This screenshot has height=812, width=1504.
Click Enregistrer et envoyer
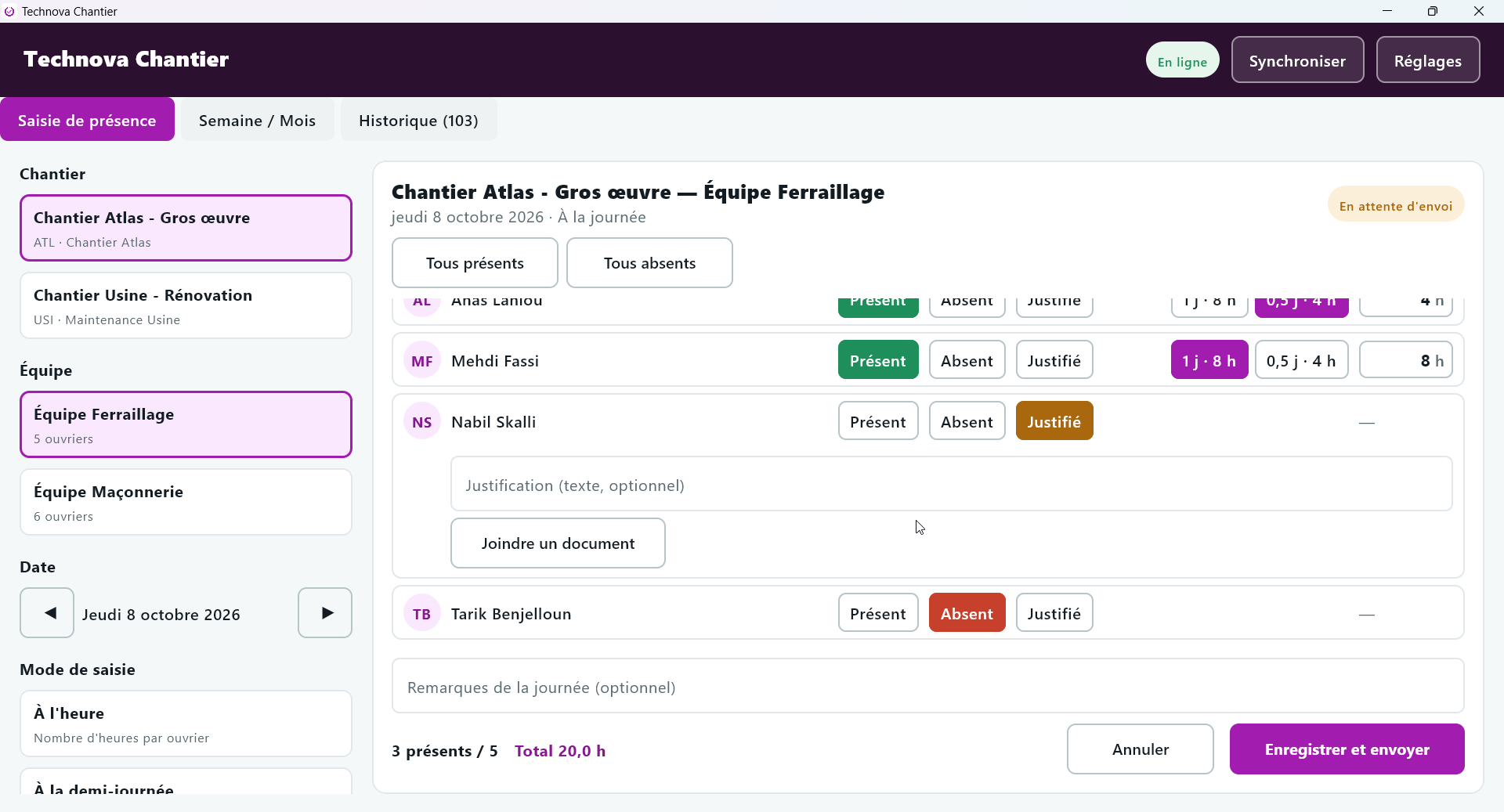click(x=1347, y=749)
